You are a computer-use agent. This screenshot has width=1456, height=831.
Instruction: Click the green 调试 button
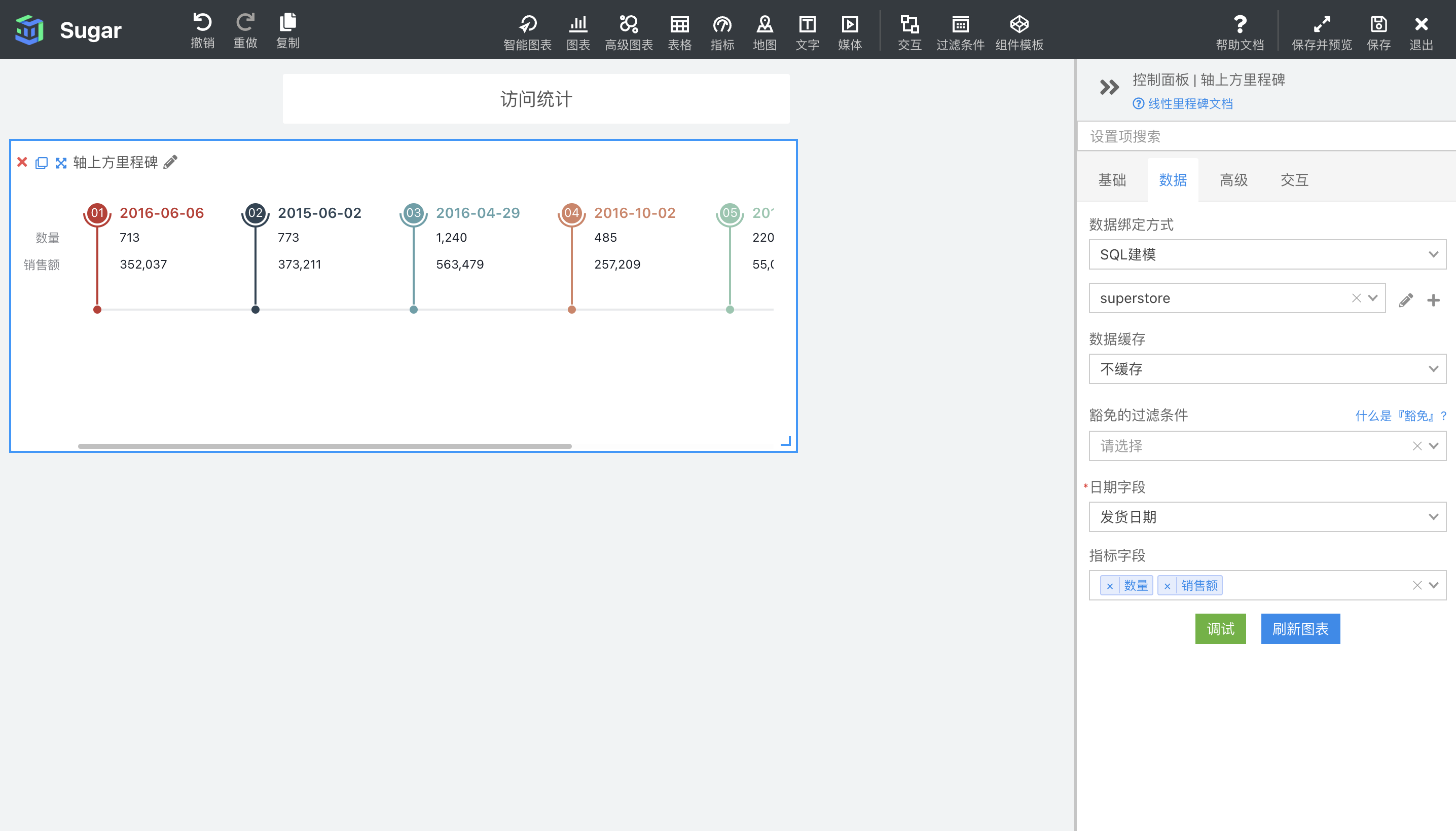(1220, 628)
